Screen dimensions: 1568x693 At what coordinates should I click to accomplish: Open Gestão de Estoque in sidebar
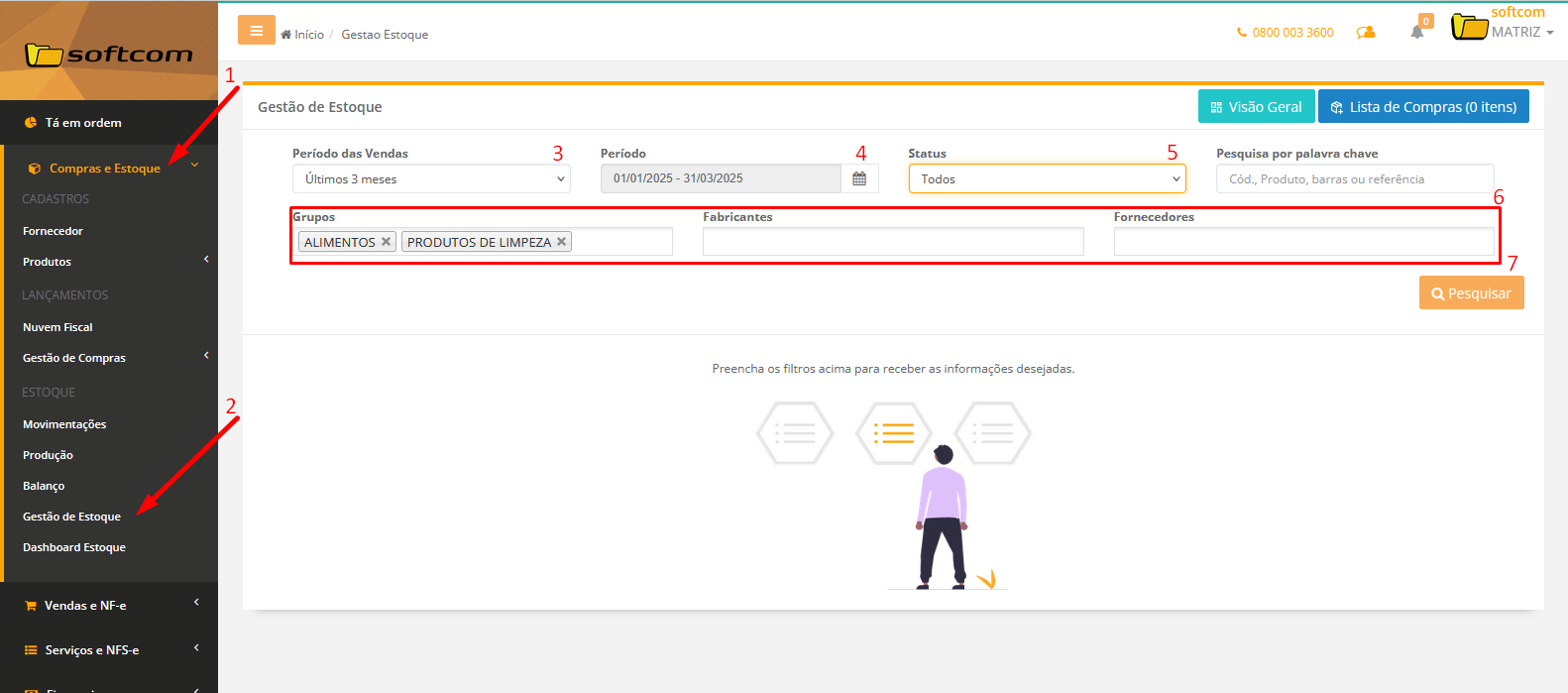tap(71, 517)
